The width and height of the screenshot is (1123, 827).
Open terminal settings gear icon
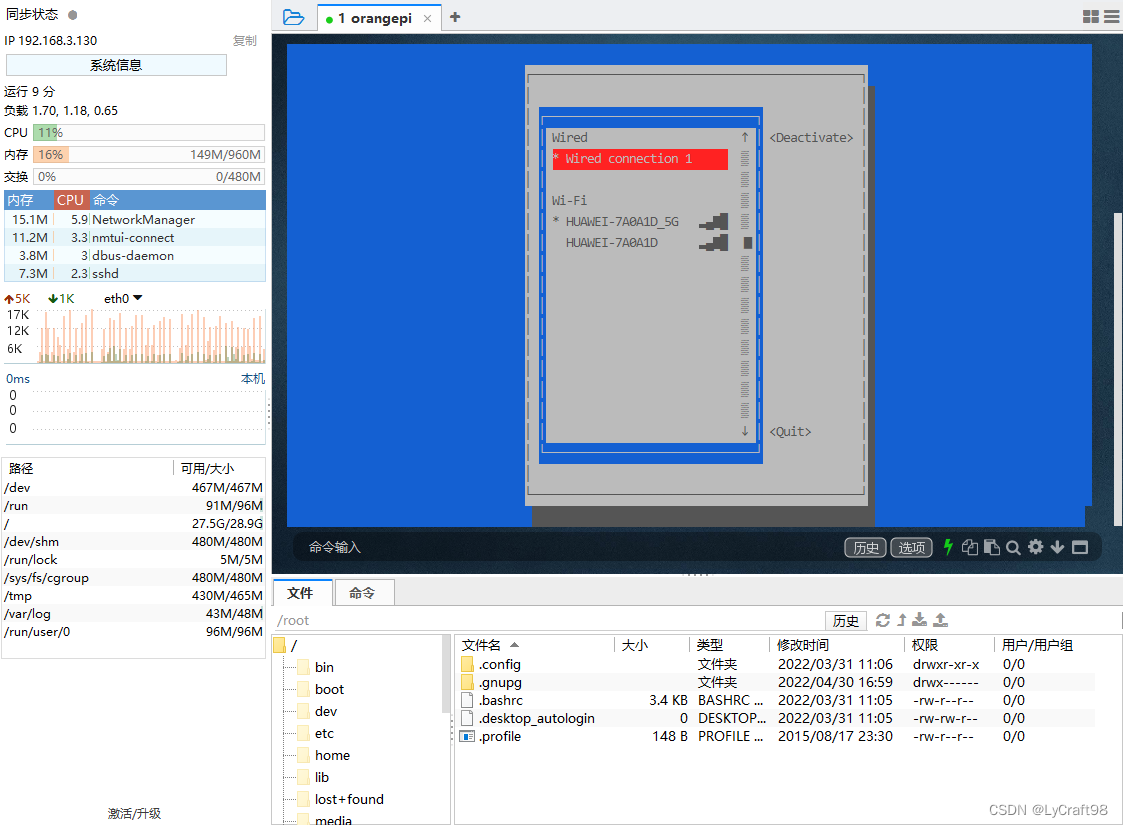[x=1036, y=547]
